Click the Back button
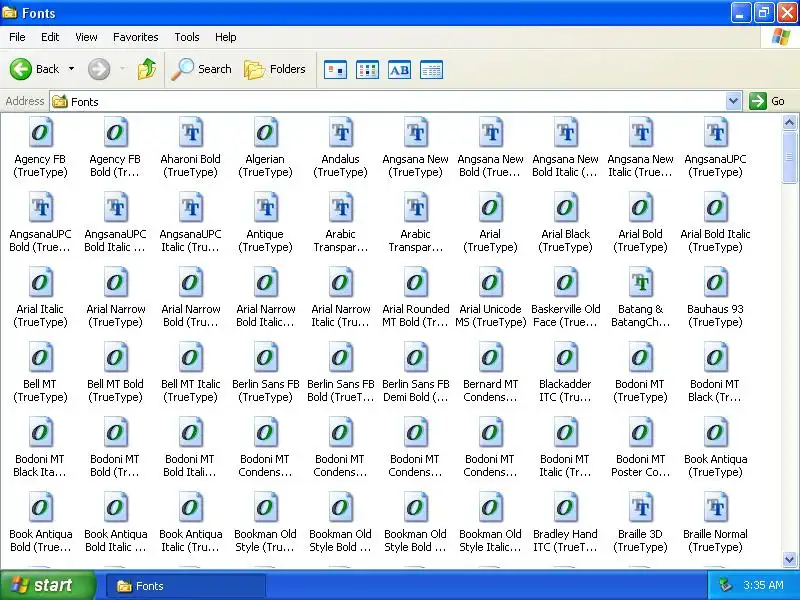 click(x=34, y=69)
